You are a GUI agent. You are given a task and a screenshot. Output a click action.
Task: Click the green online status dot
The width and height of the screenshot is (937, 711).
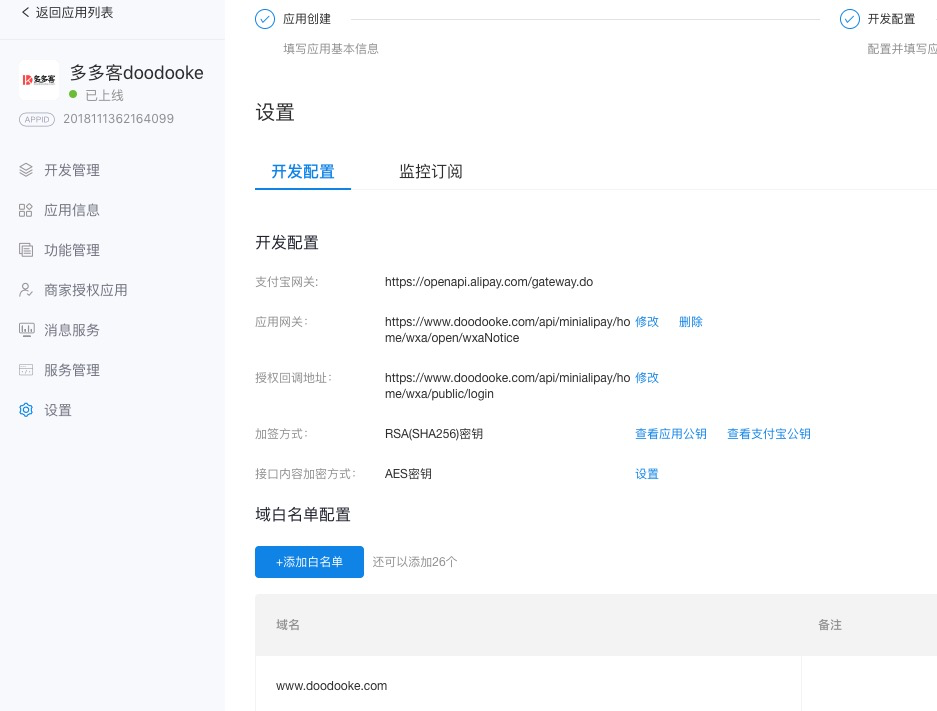[x=73, y=94]
